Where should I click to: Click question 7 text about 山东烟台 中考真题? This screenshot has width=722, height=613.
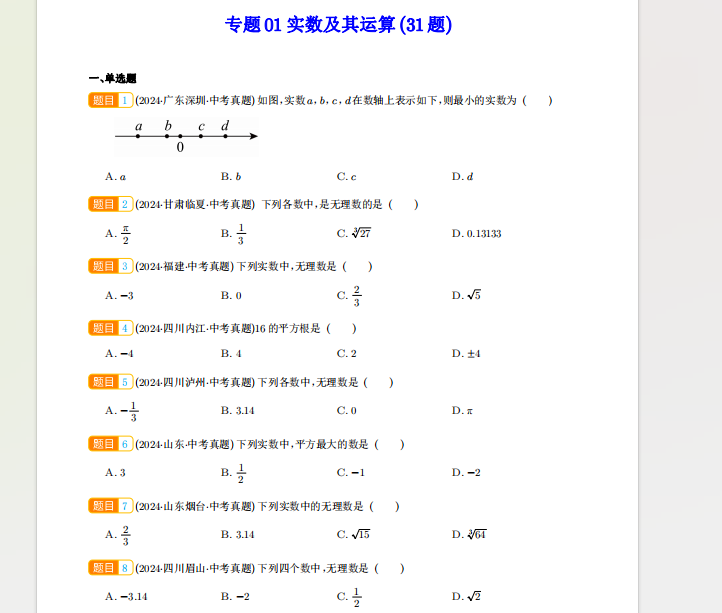[268, 506]
